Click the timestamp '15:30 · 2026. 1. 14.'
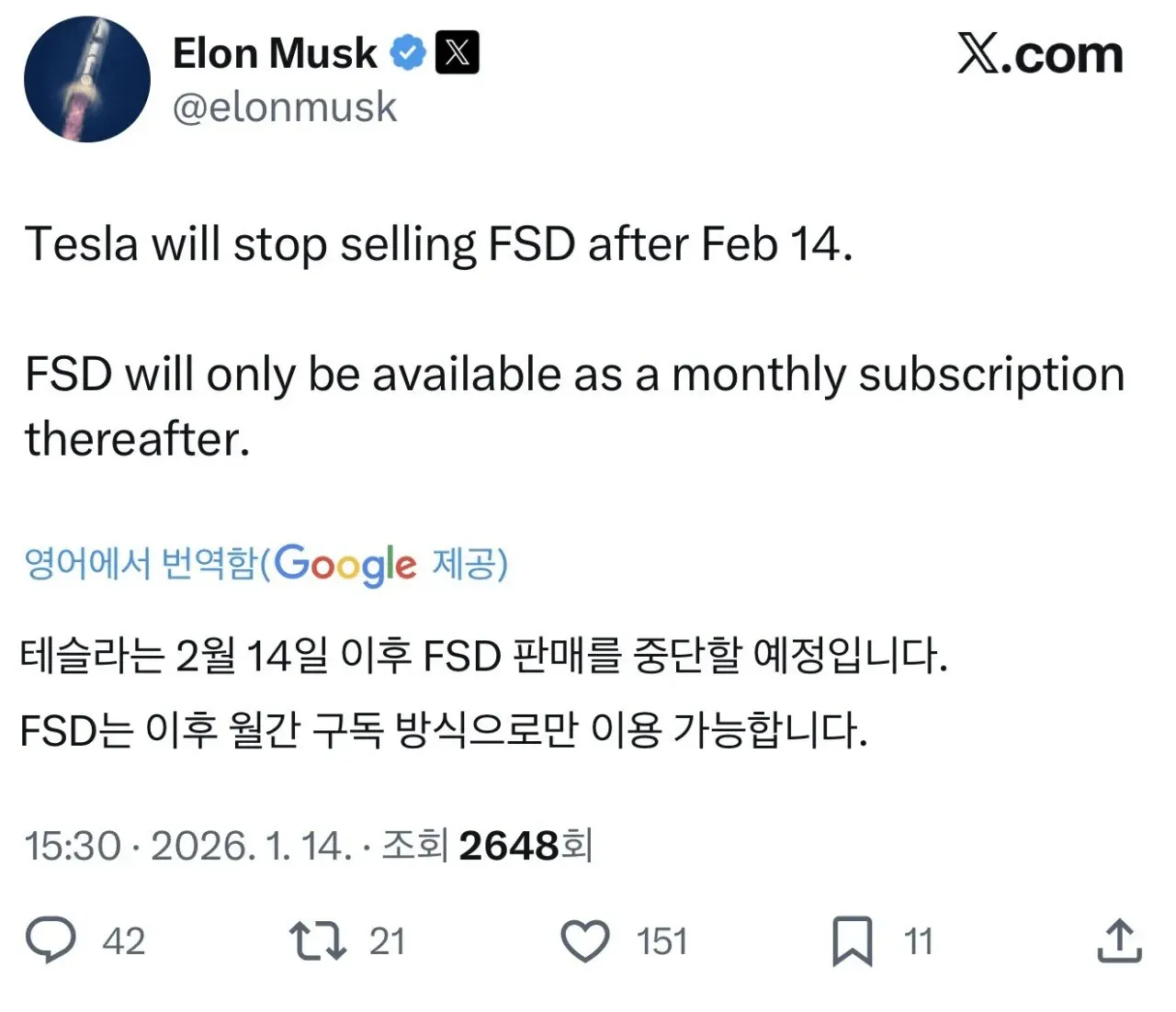Screen dimensions: 1176x1012 pos(188,845)
